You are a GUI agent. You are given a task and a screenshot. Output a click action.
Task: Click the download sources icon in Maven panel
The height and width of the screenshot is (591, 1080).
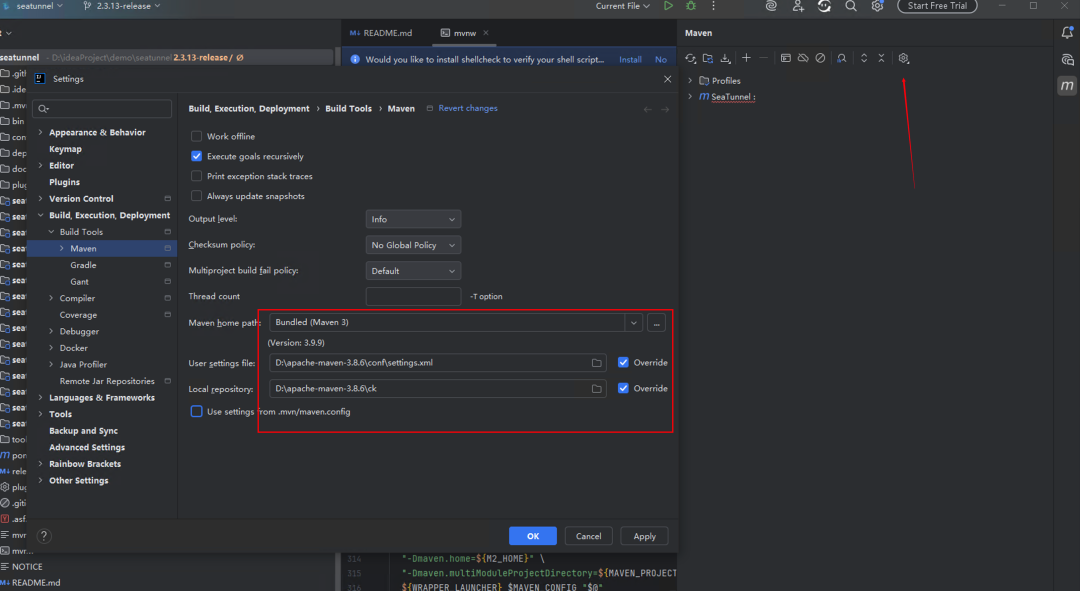click(x=725, y=59)
